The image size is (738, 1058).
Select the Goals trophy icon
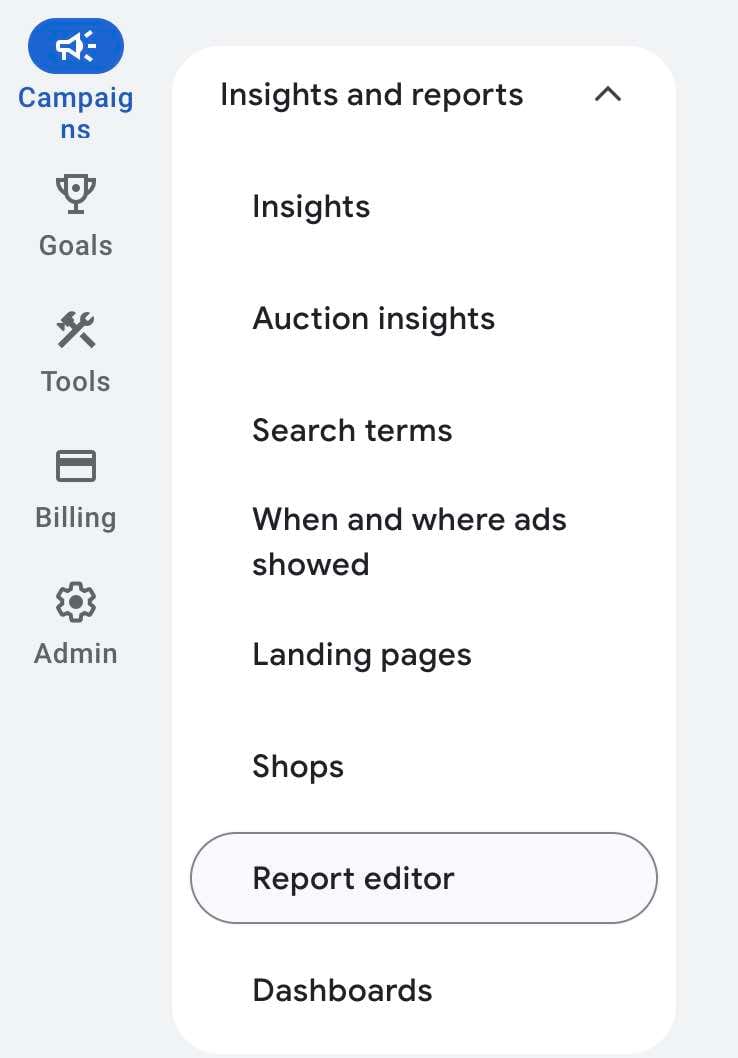pyautogui.click(x=76, y=192)
